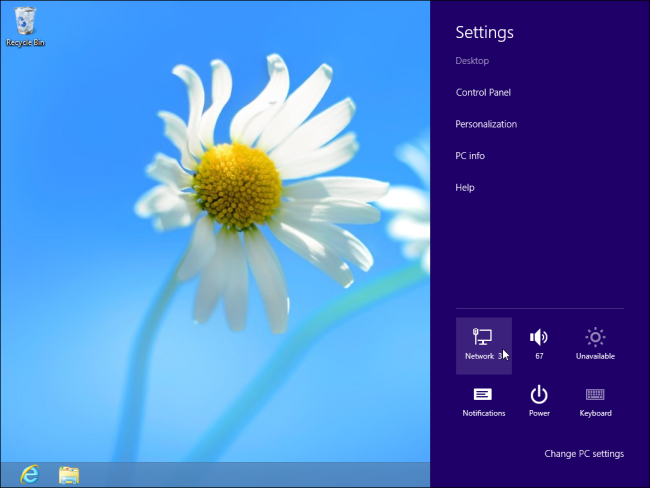
Task: Open the Keyboard layout icon
Action: pyautogui.click(x=595, y=402)
